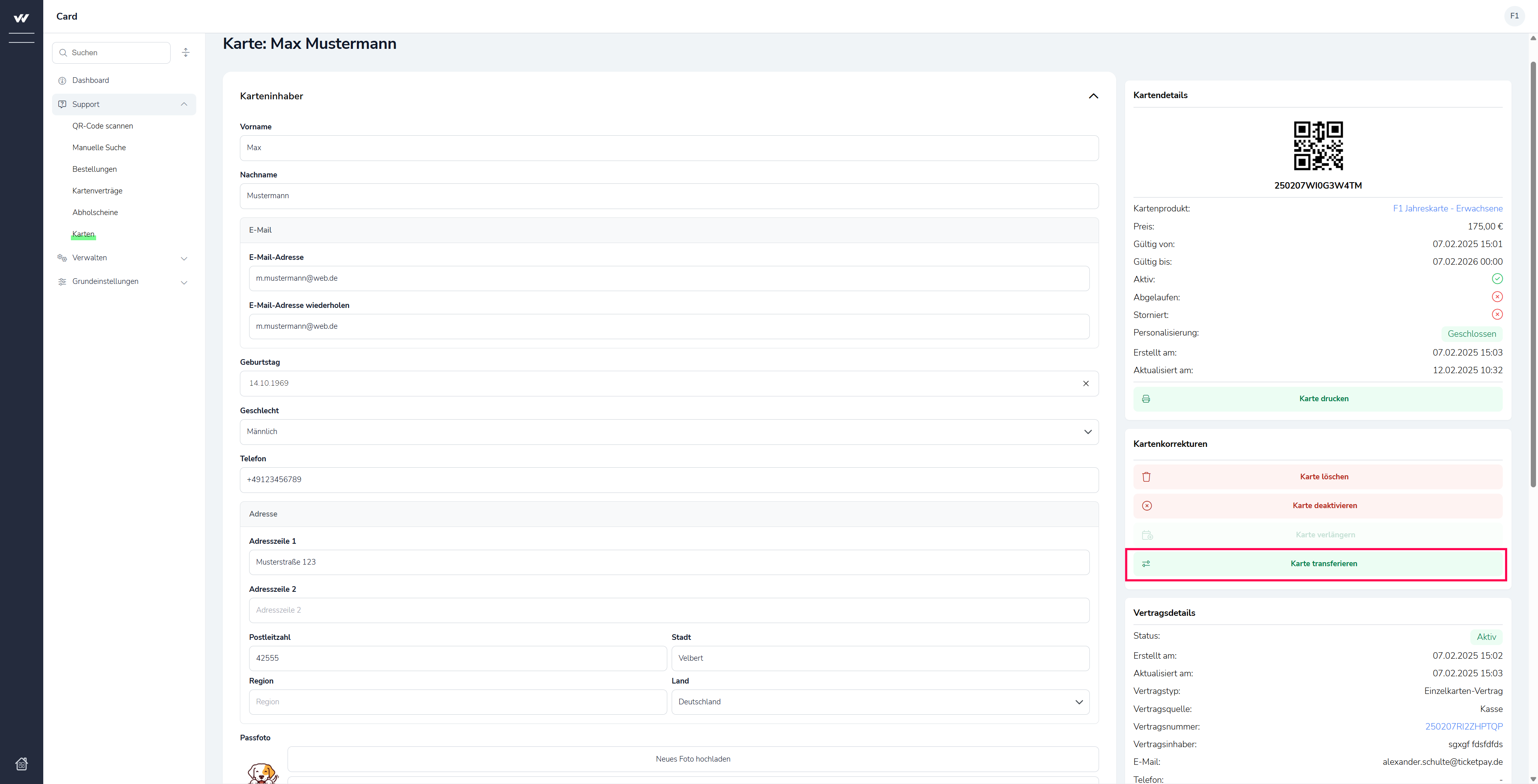Clear the Geburtstag date with the X
The width and height of the screenshot is (1538, 784).
coord(1085,383)
